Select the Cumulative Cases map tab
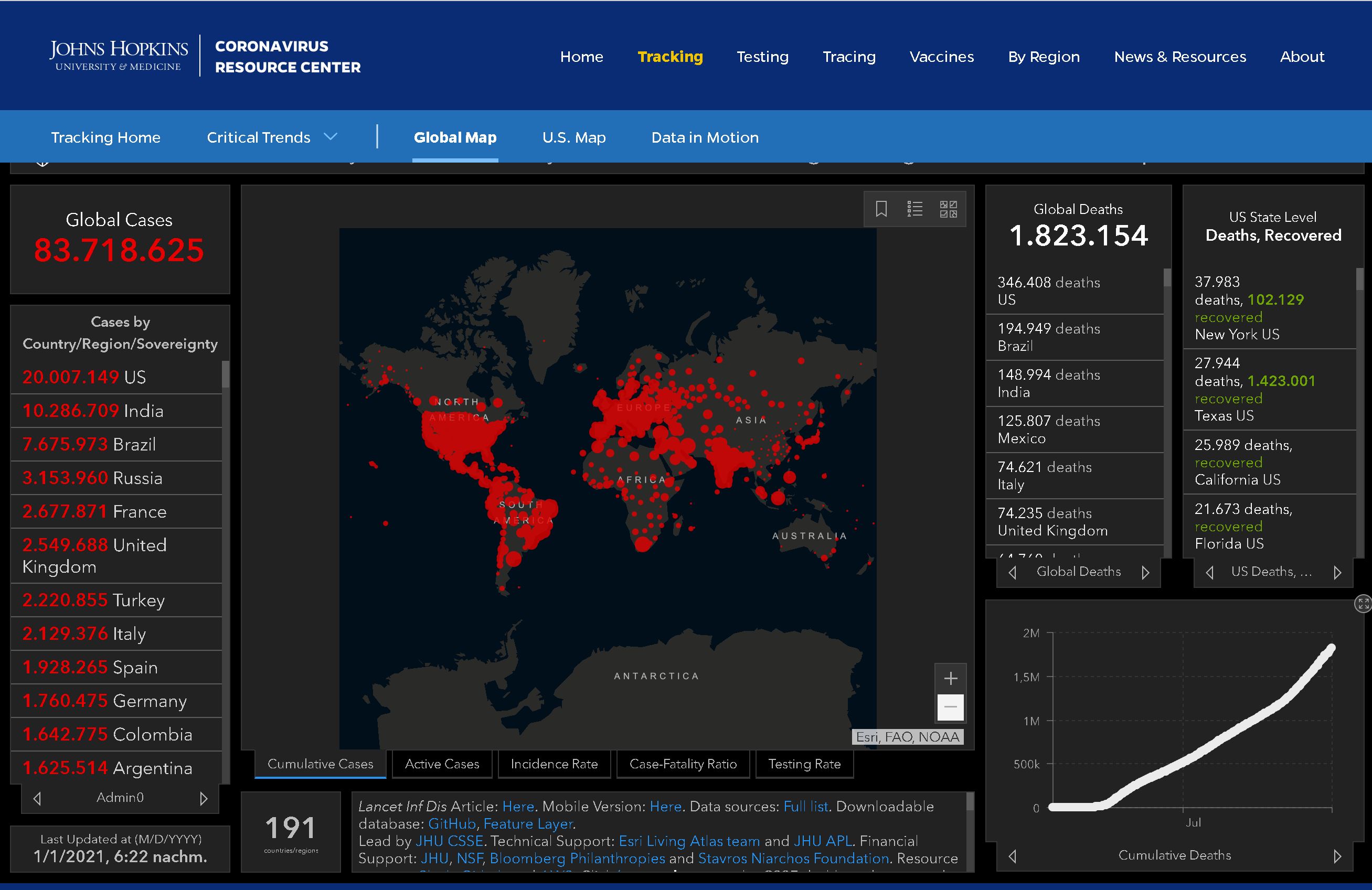The width and height of the screenshot is (1372, 890). pyautogui.click(x=321, y=764)
